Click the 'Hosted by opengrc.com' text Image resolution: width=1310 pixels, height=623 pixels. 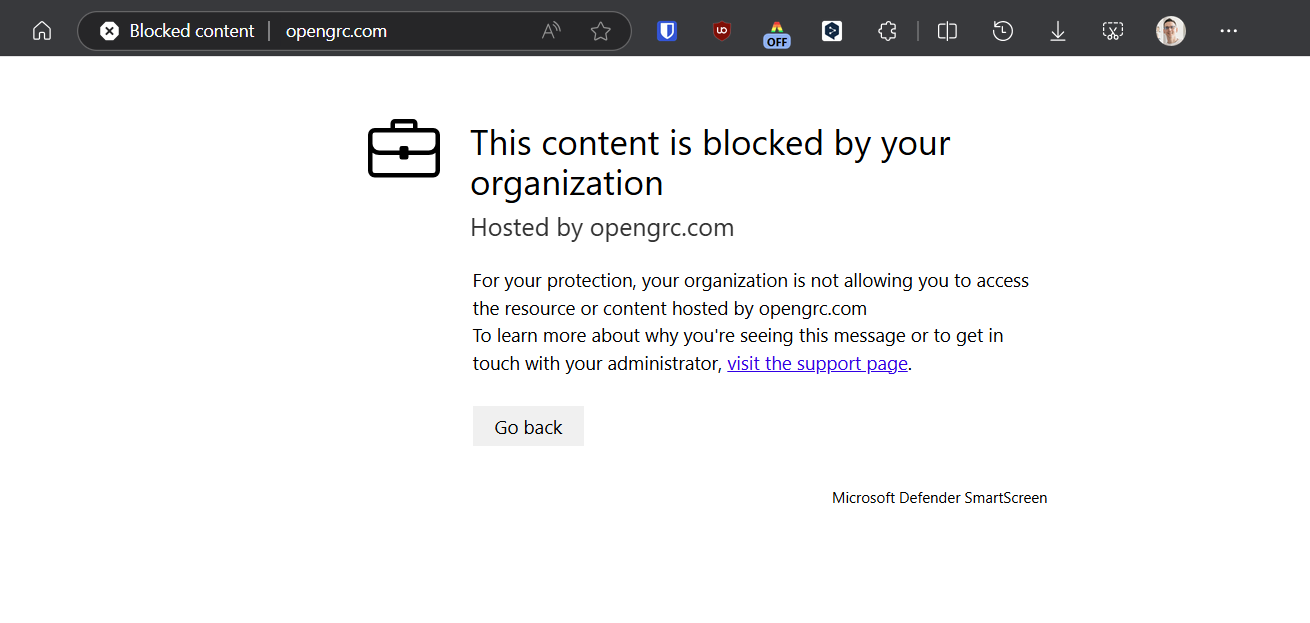[x=602, y=228]
